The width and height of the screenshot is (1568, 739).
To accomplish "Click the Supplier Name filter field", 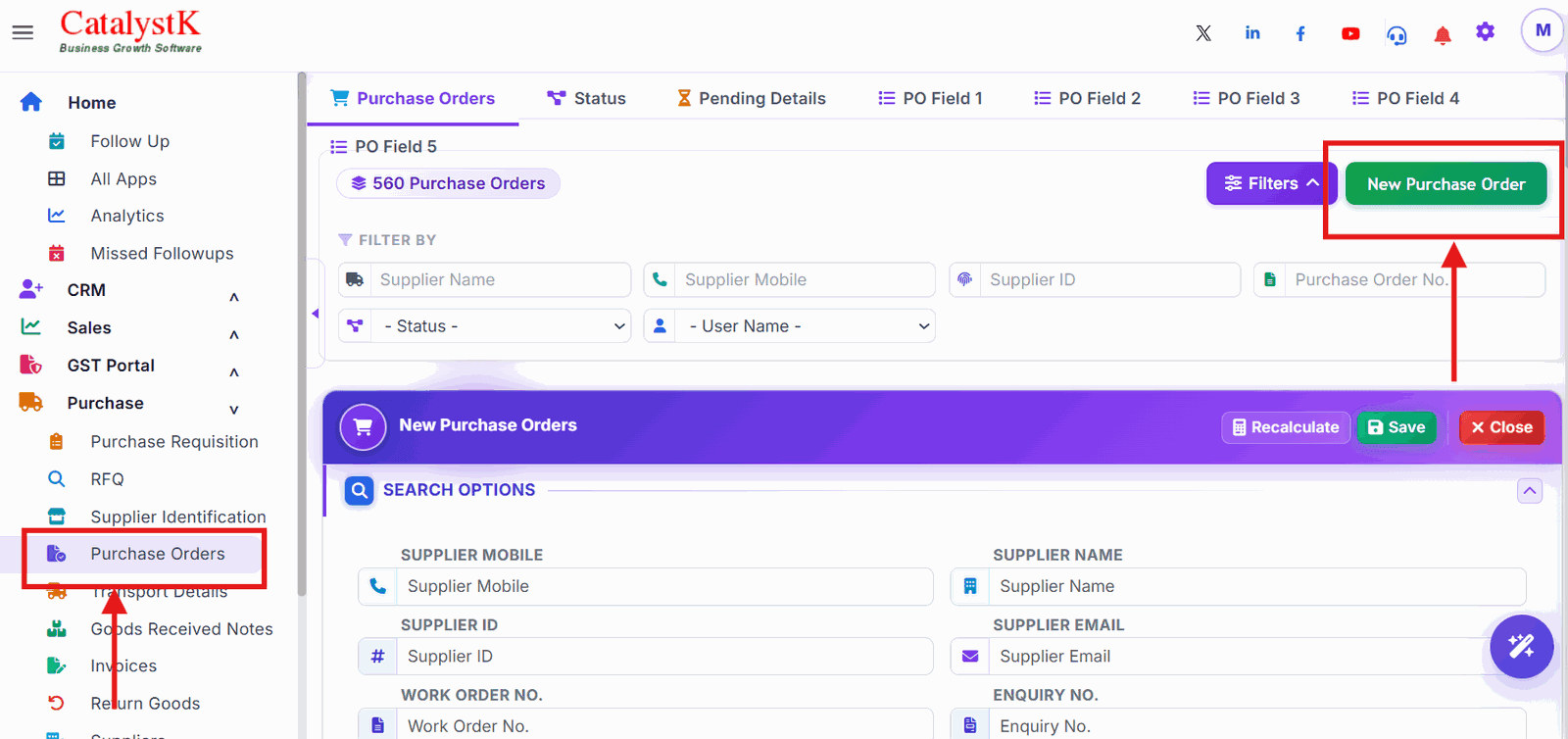I will (x=485, y=279).
